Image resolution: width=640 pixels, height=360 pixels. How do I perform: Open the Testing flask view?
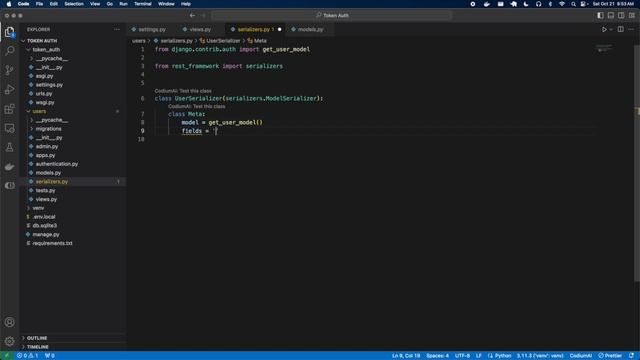click(x=9, y=147)
